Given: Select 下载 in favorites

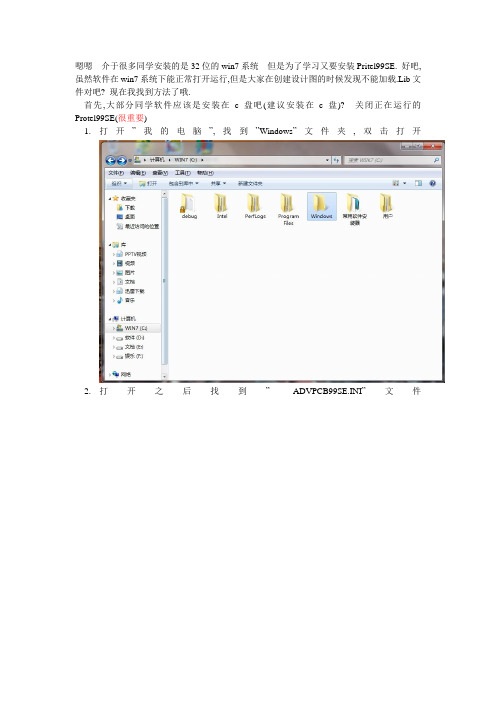Looking at the screenshot, I should point(126,208).
